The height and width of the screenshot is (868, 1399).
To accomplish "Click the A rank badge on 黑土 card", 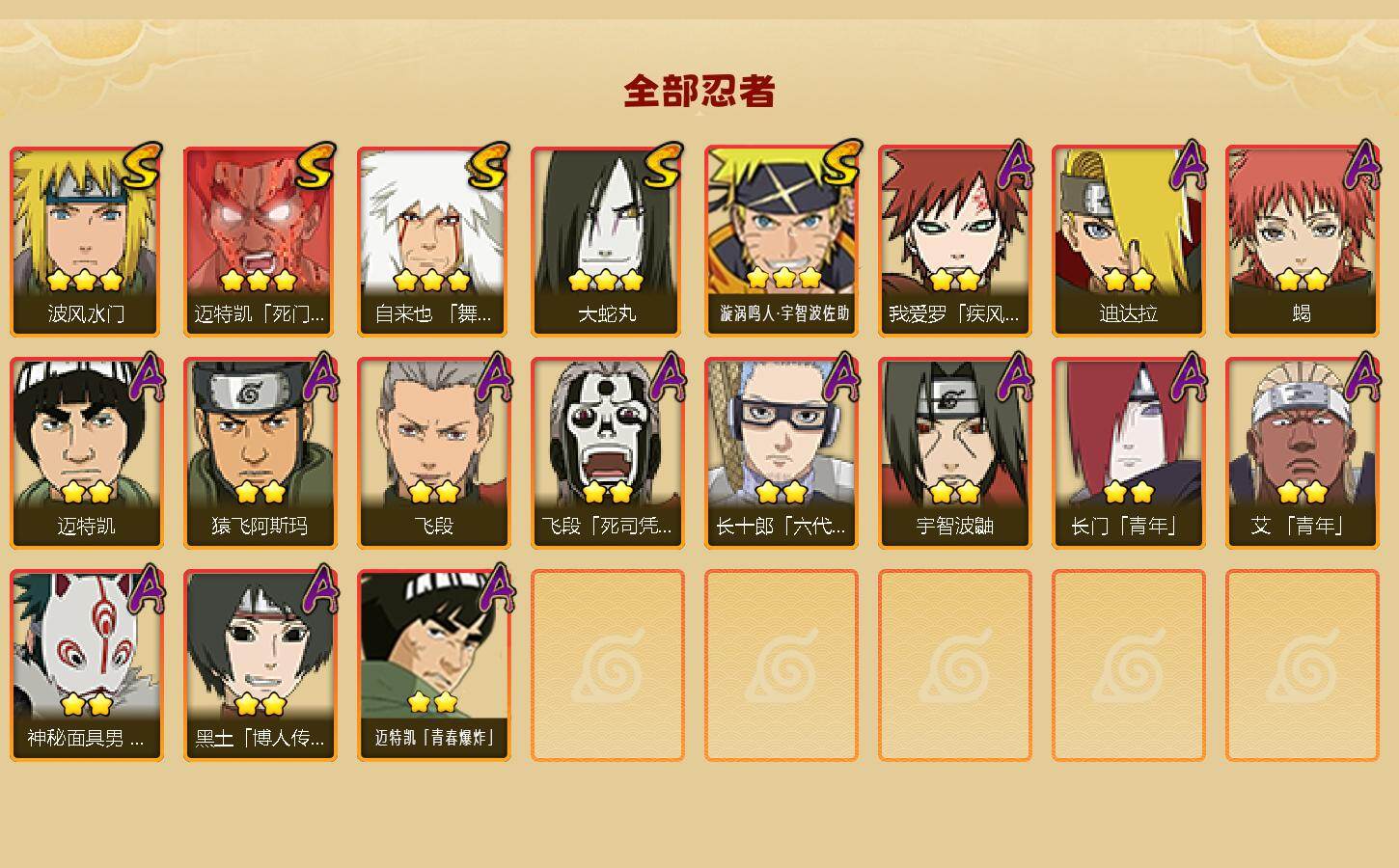I will [319, 588].
